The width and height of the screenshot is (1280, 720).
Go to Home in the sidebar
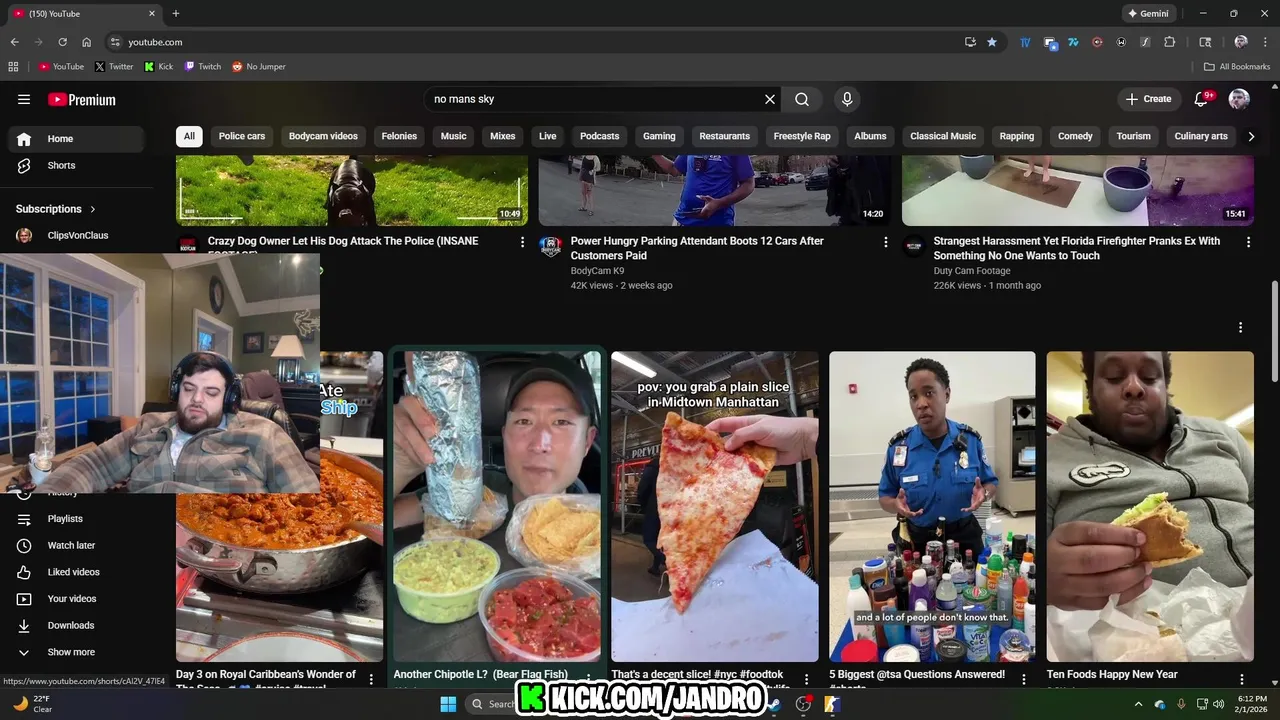coord(78,139)
